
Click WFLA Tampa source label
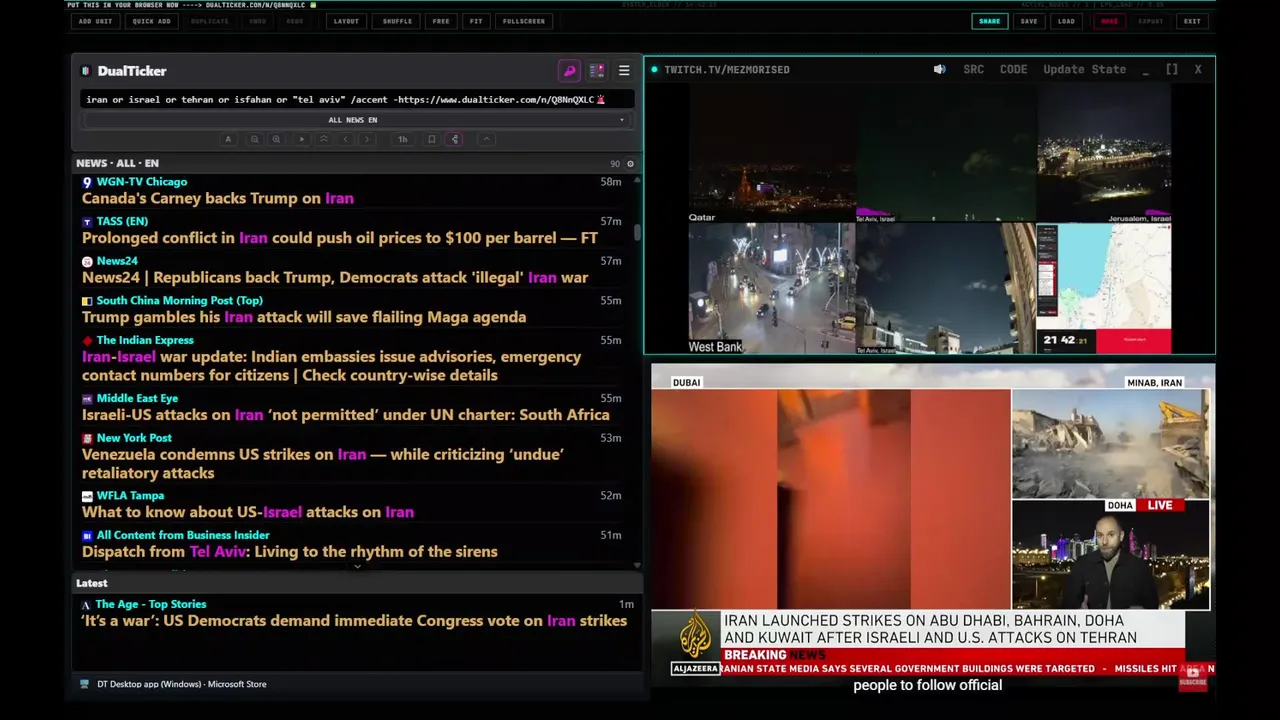point(130,495)
